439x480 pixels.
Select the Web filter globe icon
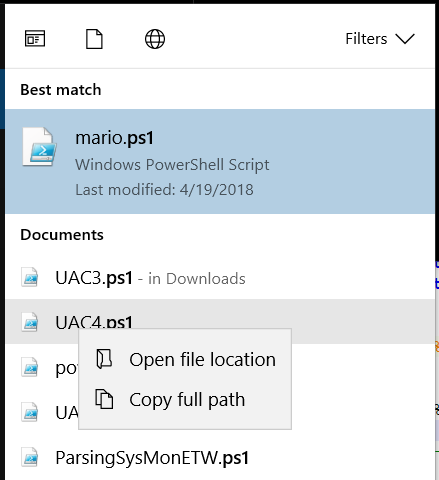155,39
